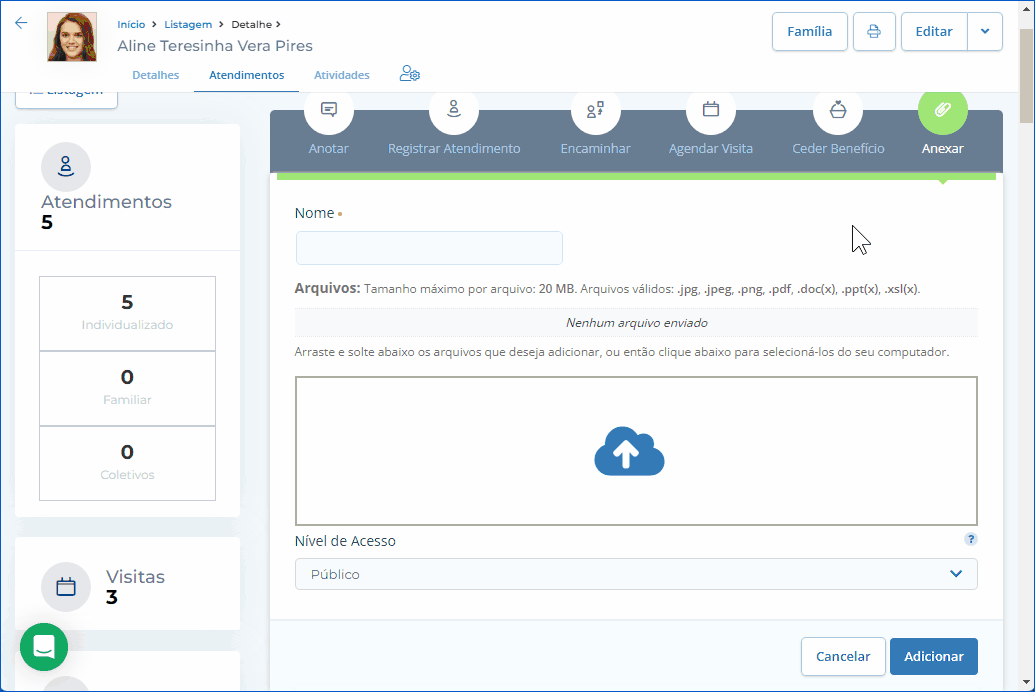Screen dimensions: 1035x692
Task: Select the Agendar Visita action label
Action: point(711,149)
